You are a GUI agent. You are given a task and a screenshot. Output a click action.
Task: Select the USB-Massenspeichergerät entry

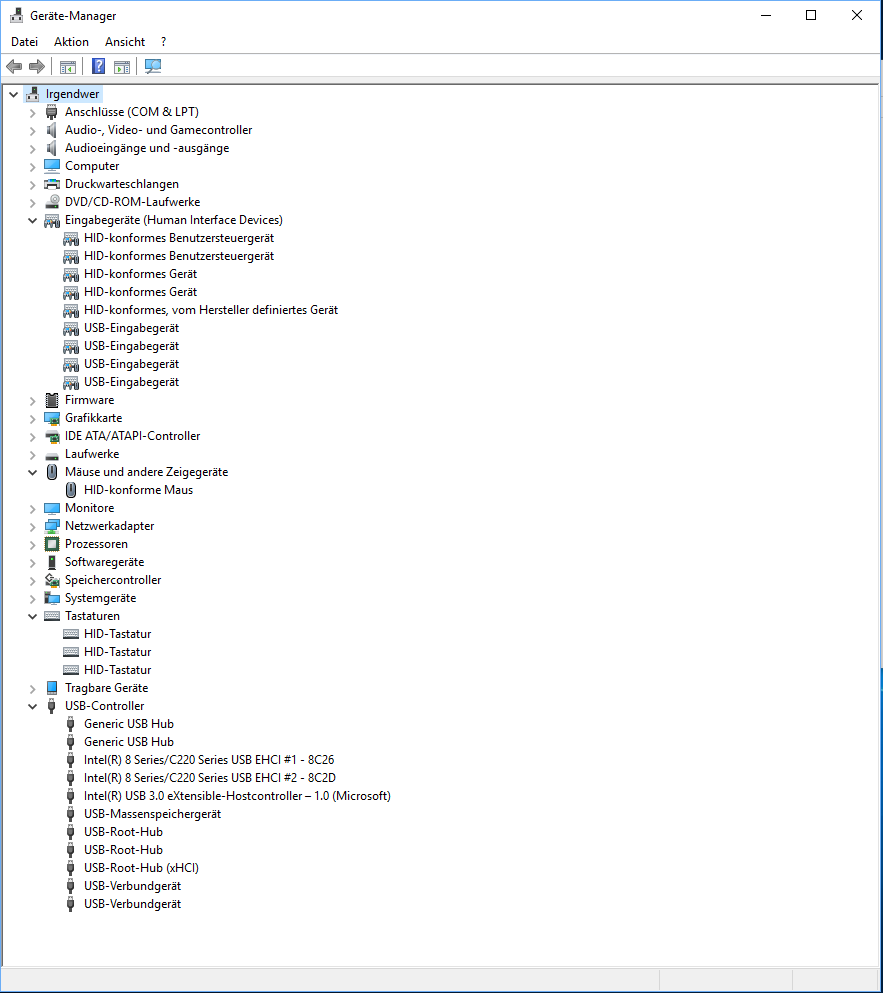(x=152, y=814)
